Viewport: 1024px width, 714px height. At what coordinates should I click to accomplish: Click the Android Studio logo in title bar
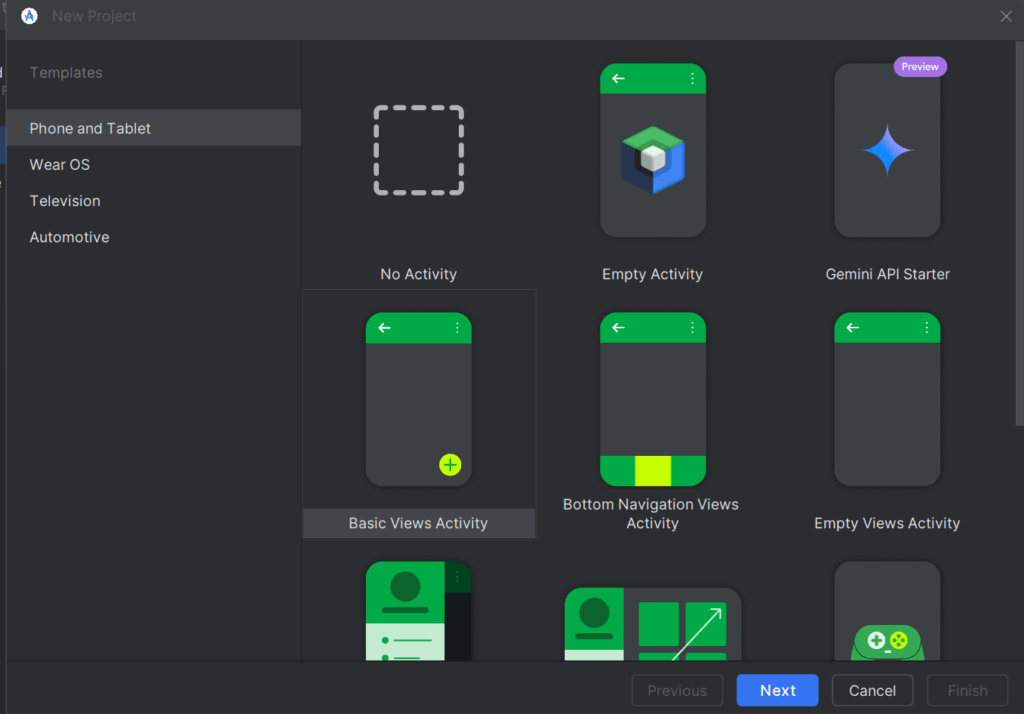coord(29,16)
